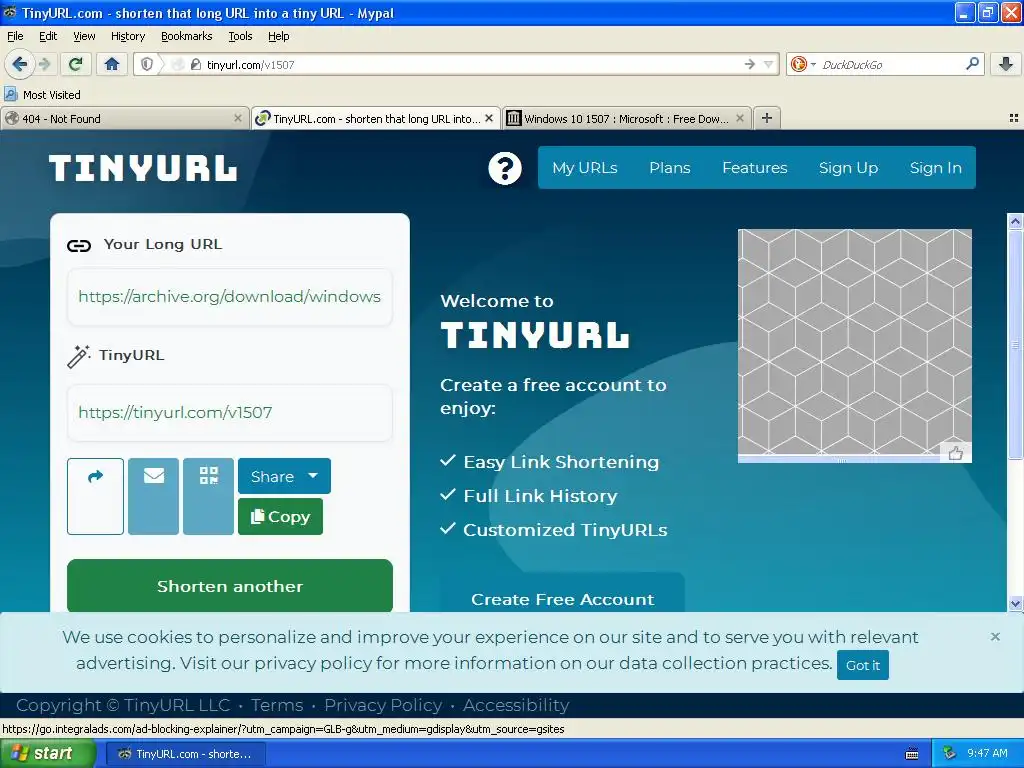Share the link via email envelope icon
Screen dimensions: 1024x768
153,496
